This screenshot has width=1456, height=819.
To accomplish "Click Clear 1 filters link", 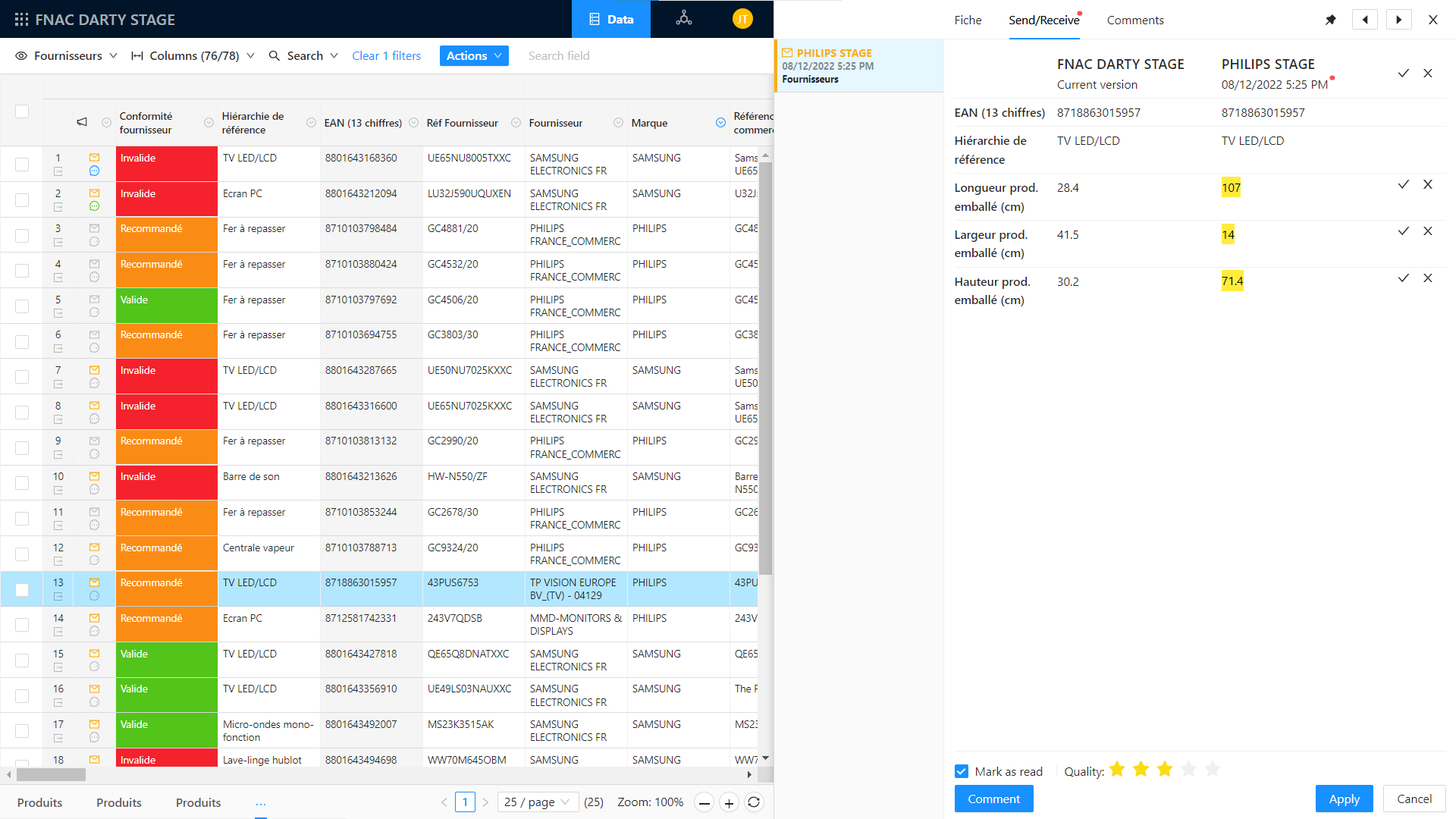I will tap(386, 55).
